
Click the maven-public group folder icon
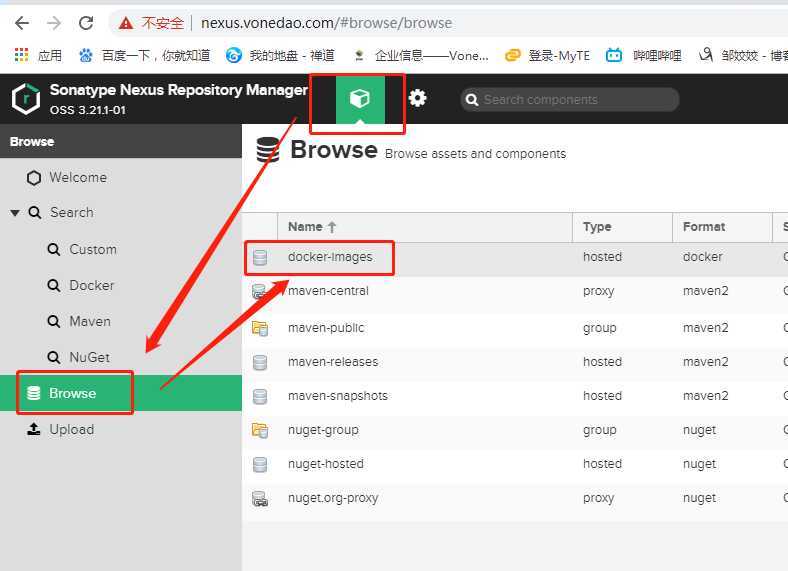(x=260, y=328)
